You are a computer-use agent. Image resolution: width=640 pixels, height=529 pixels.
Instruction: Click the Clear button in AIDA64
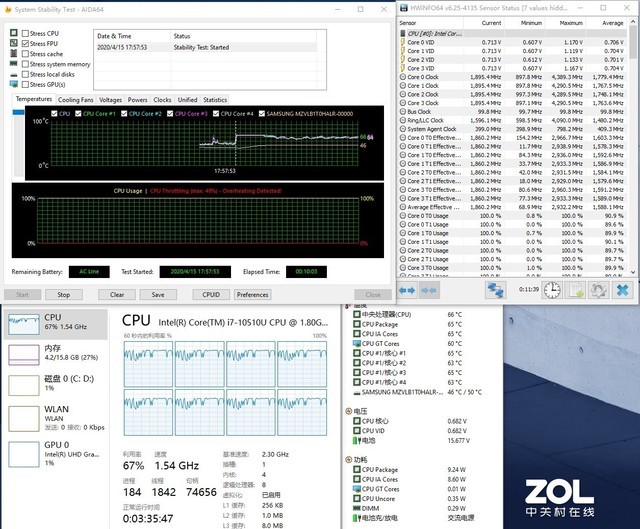pyautogui.click(x=117, y=294)
